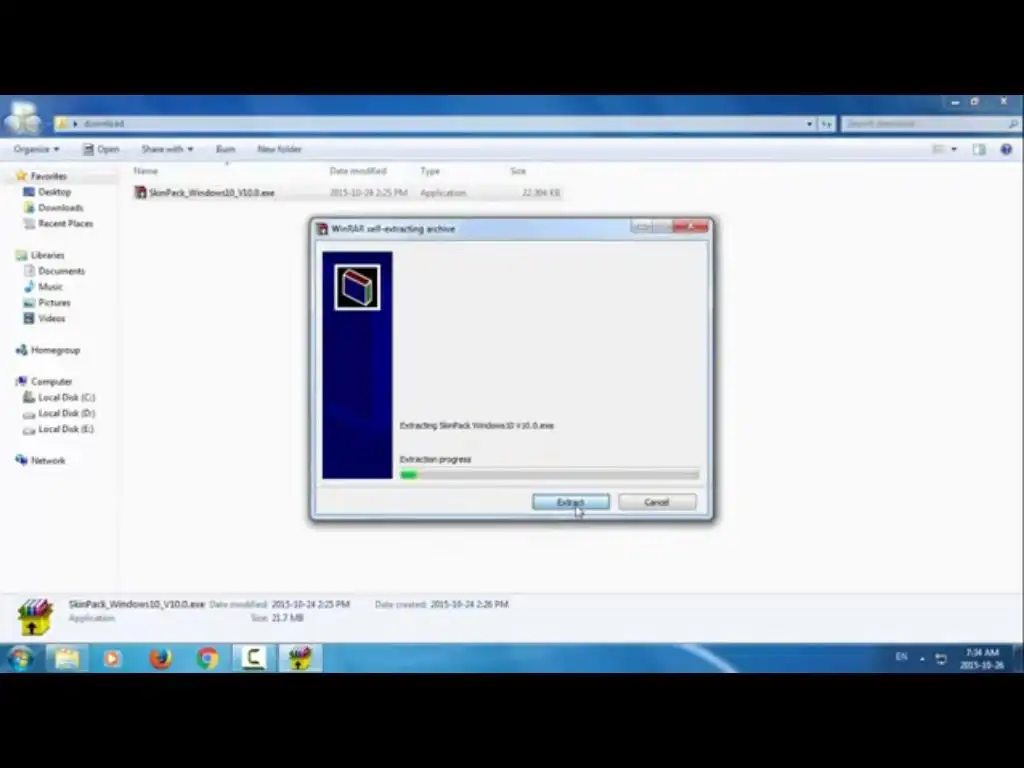Select SkinPack_Windows10_V10.0.exe file in list
The image size is (1024, 768).
(347, 193)
